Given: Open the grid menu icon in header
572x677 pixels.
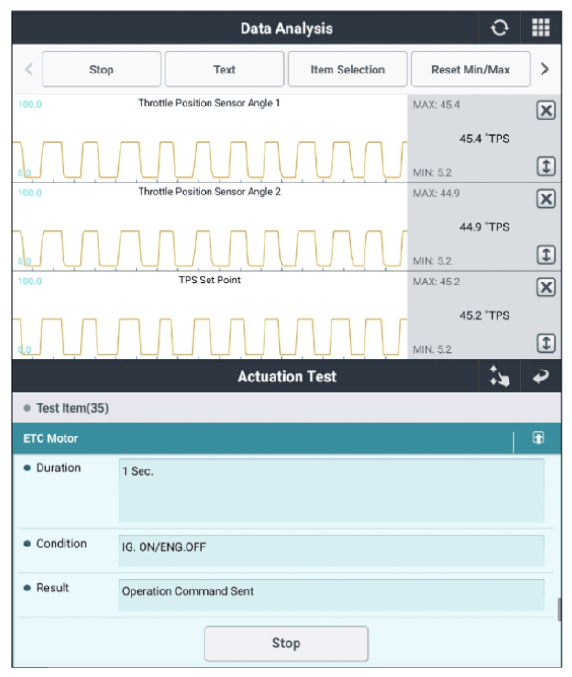Looking at the screenshot, I should (540, 28).
